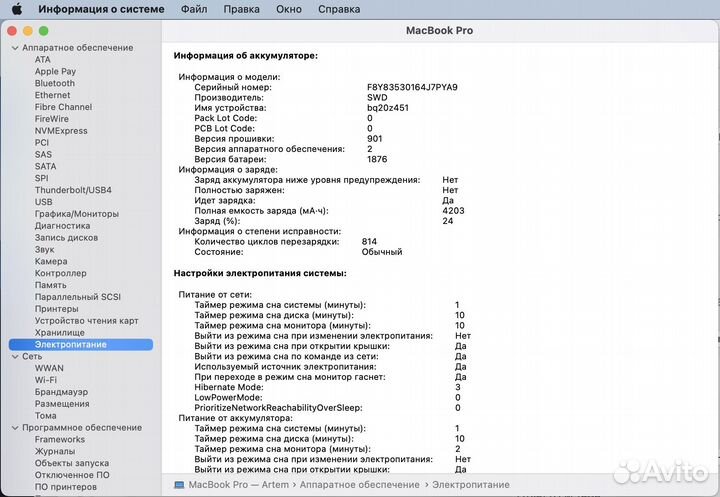
Task: Select SATA in the sidebar
Action: [x=45, y=166]
